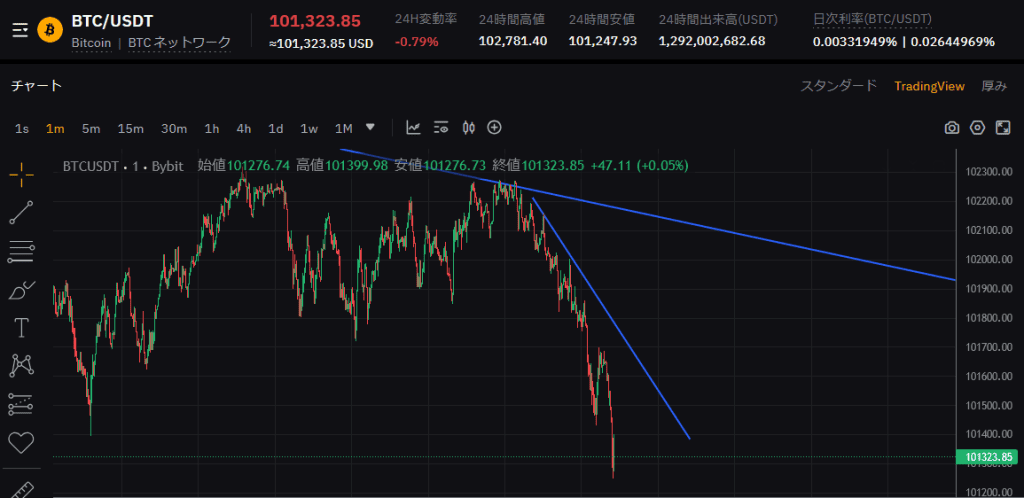Viewport: 1024px width, 498px height.
Task: Open the Fibonacci retracement tool
Action: coord(21,251)
